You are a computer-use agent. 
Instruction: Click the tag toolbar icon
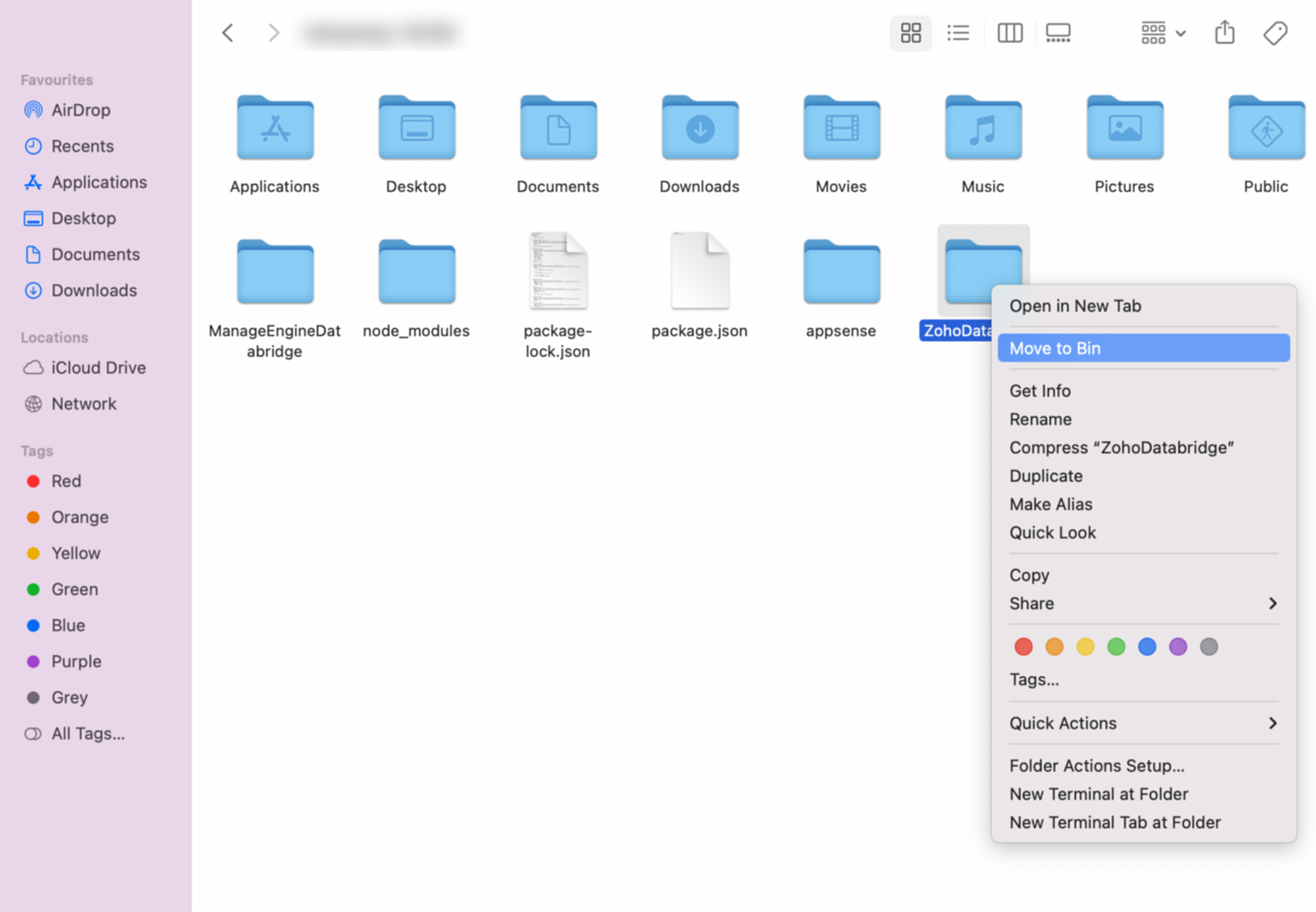[1275, 33]
